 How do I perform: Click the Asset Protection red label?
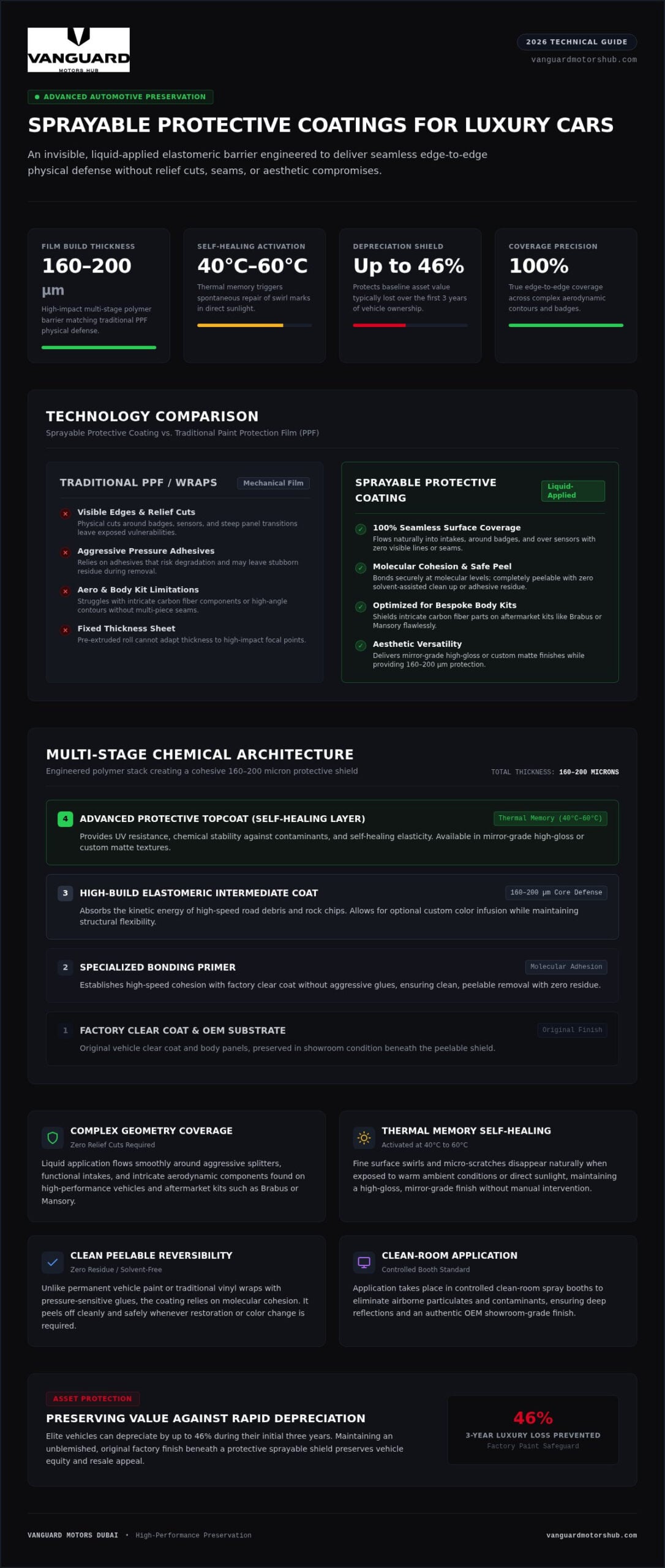pos(92,1398)
